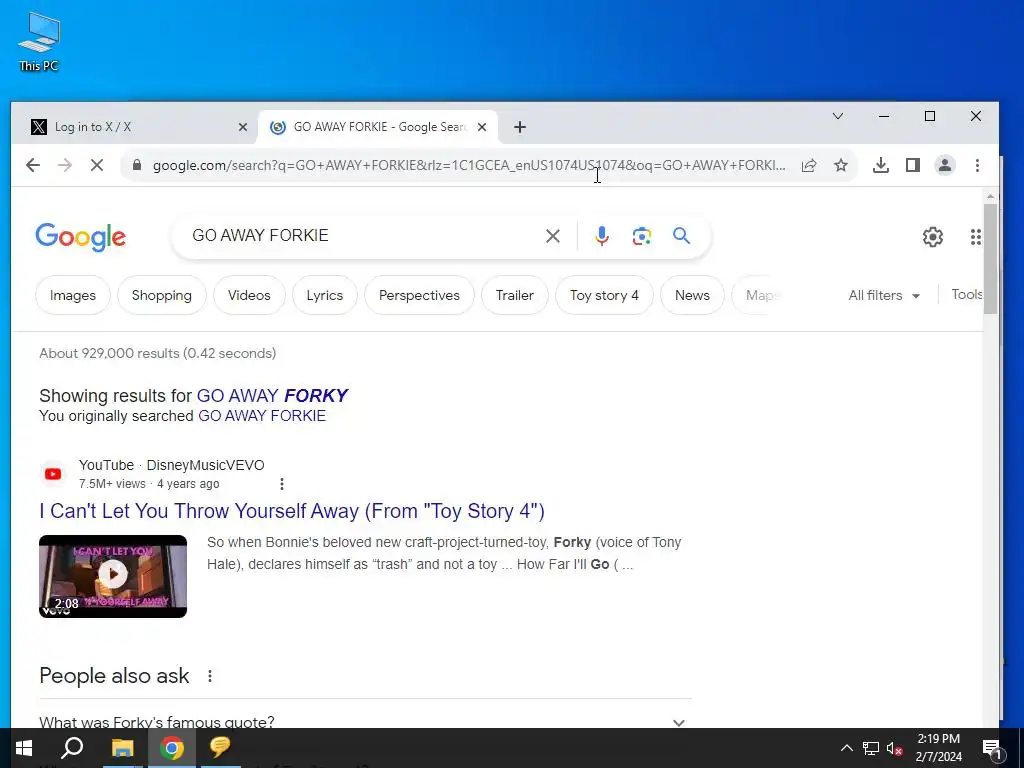The width and height of the screenshot is (1024, 768).
Task: Open About this result three-dot menu
Action: coord(281,484)
